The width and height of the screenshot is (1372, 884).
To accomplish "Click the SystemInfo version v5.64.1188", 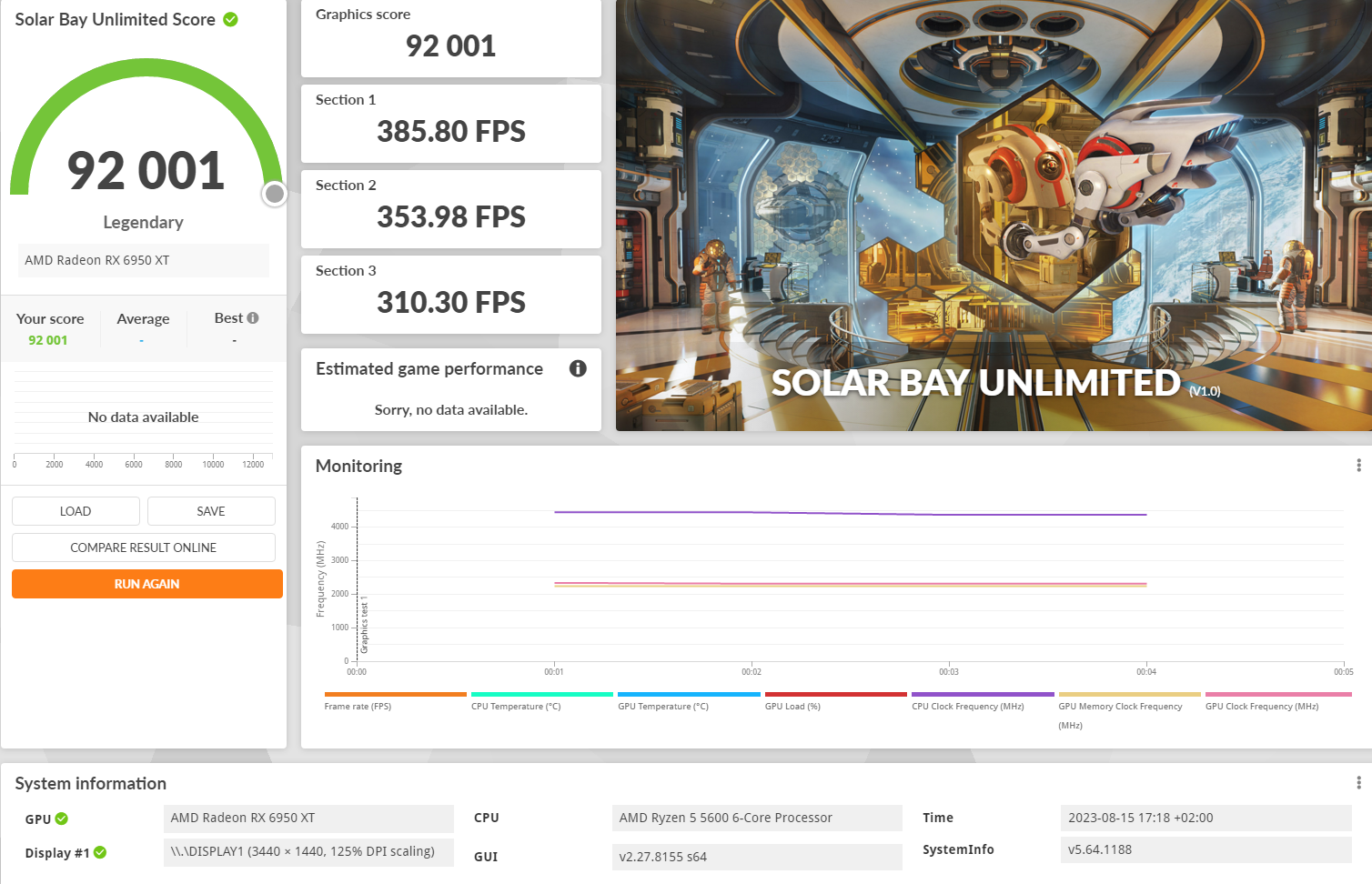I will (x=1206, y=849).
